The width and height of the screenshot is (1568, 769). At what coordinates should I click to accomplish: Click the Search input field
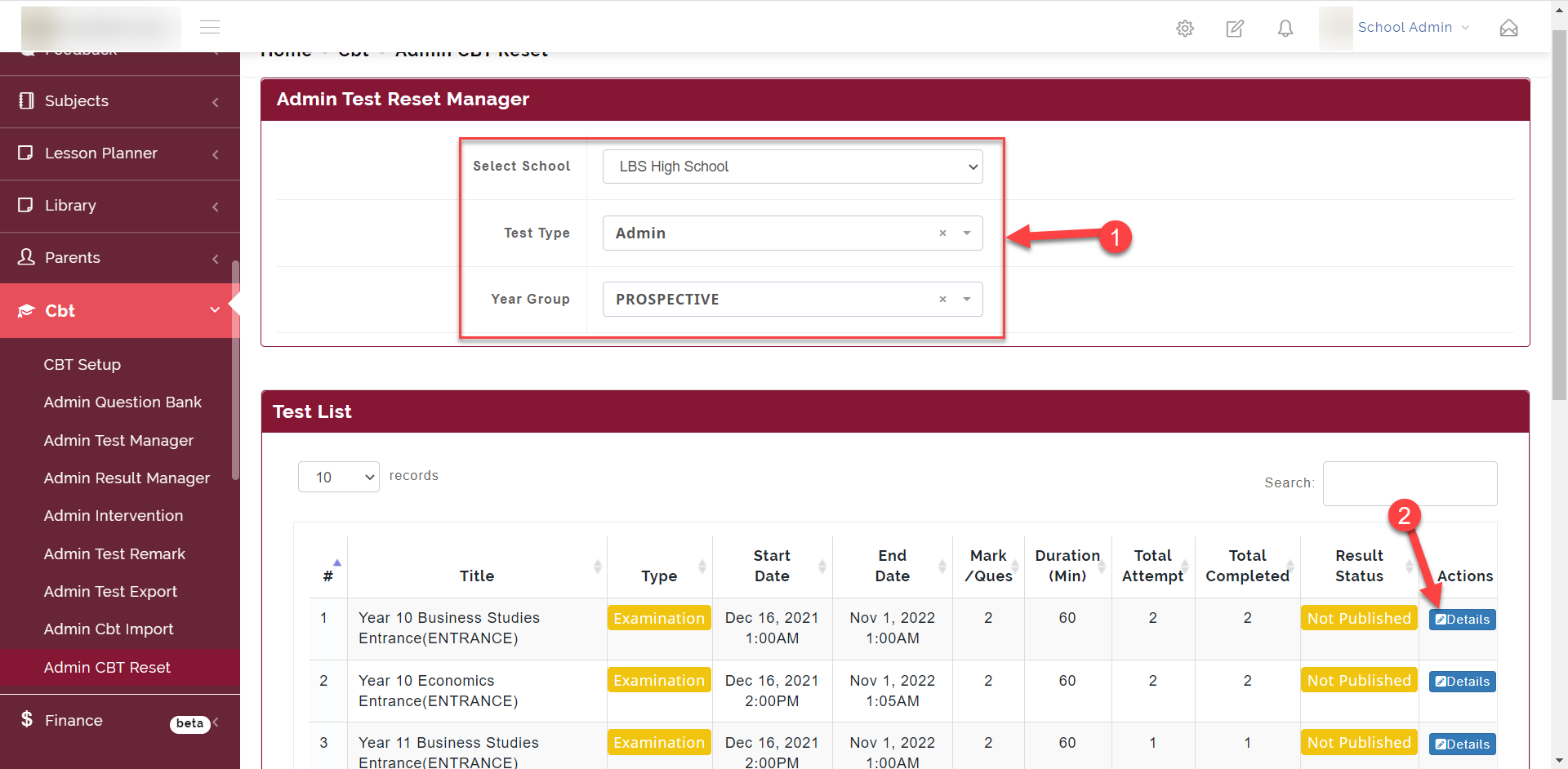(1410, 483)
